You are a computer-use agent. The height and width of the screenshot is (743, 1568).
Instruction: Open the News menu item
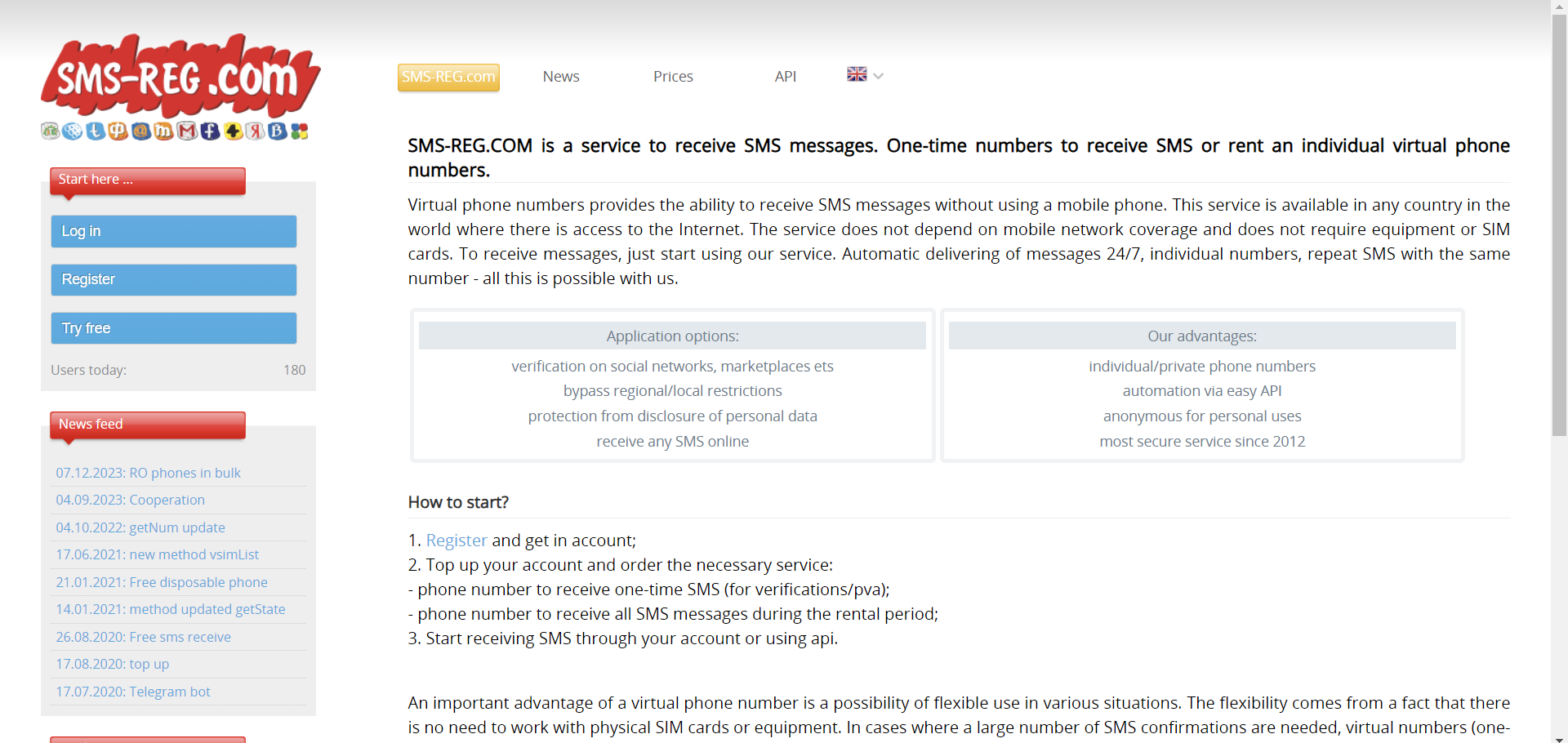click(x=561, y=77)
